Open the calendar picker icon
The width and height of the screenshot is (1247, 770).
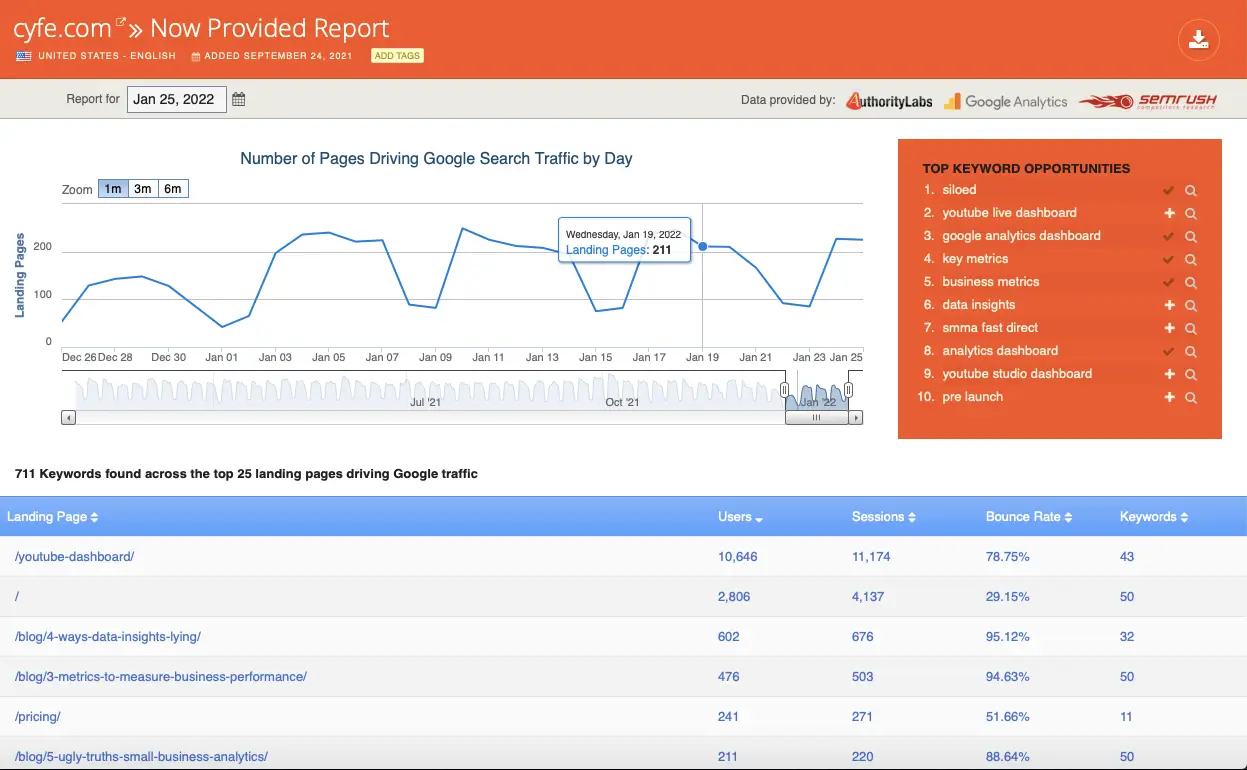(x=238, y=99)
